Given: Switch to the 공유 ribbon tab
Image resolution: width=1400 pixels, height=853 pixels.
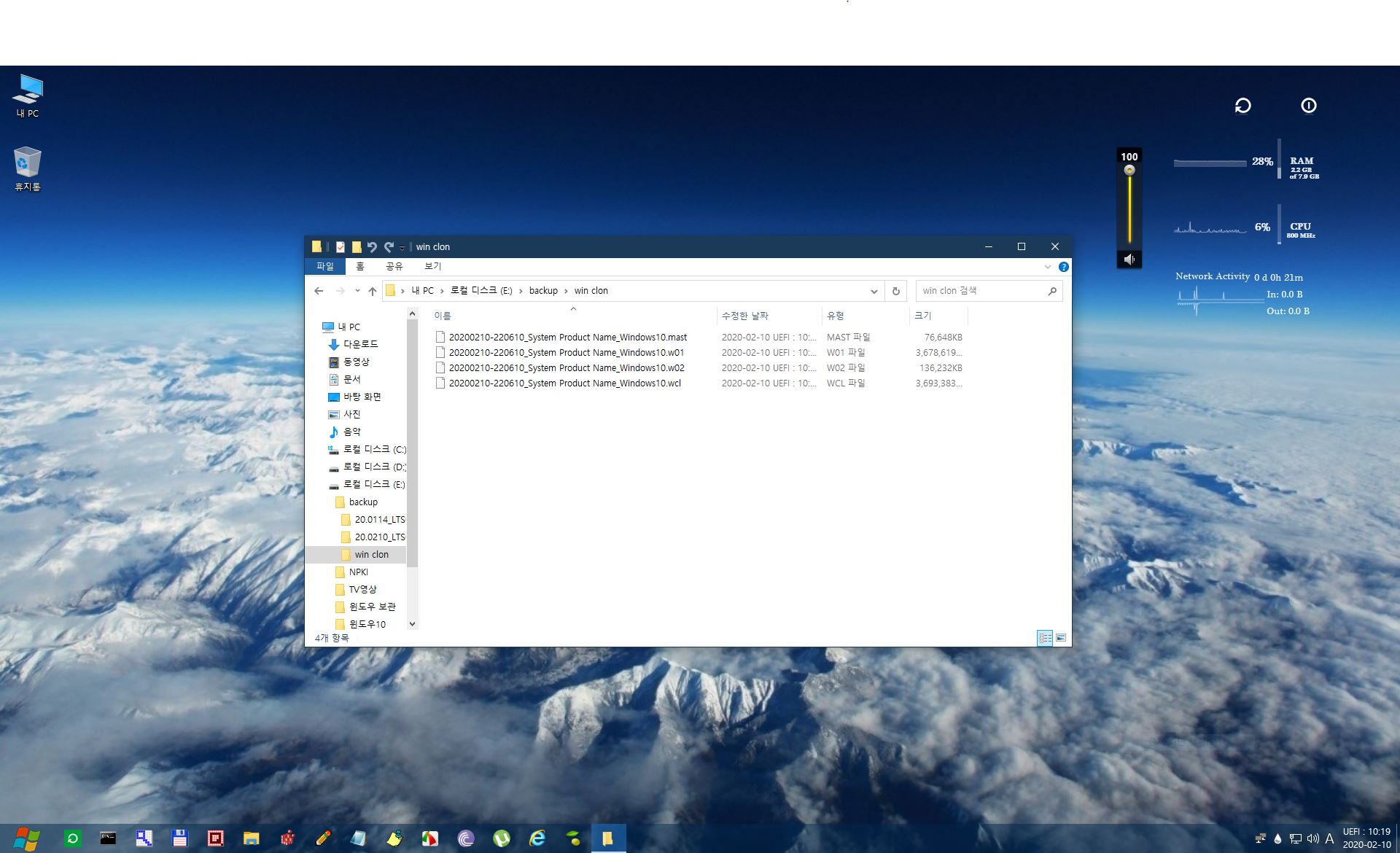Looking at the screenshot, I should click(x=394, y=266).
